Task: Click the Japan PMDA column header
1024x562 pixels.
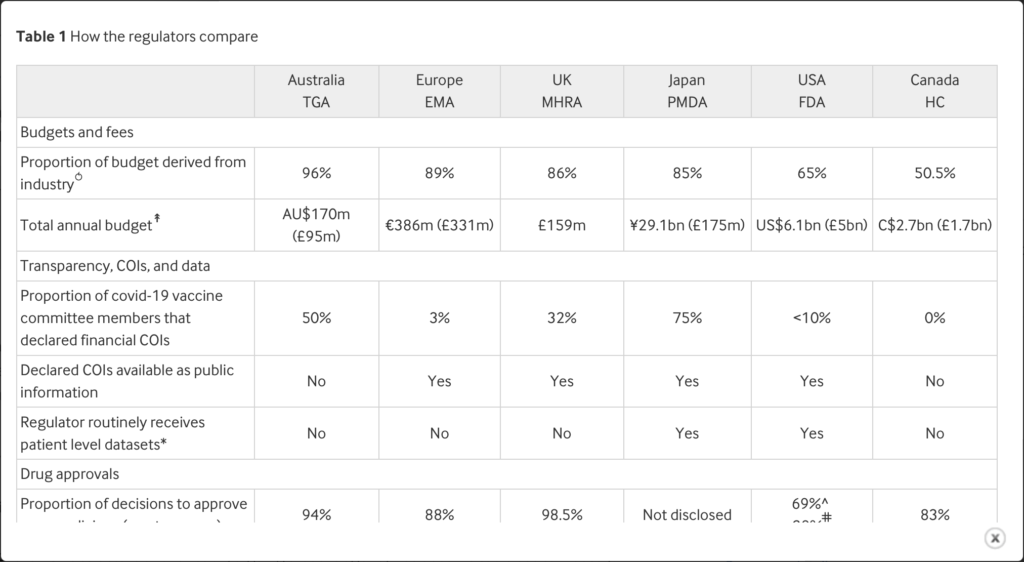Action: (x=686, y=91)
